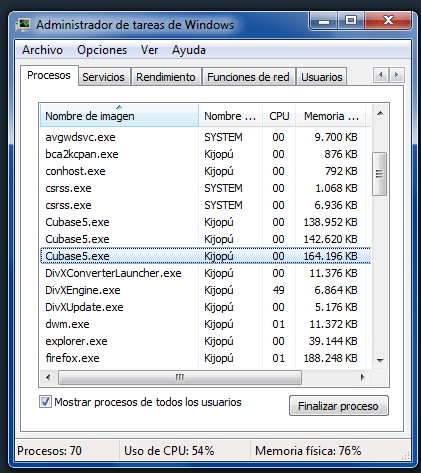
Task: Click the Task Manager title bar icon
Action: 23,25
